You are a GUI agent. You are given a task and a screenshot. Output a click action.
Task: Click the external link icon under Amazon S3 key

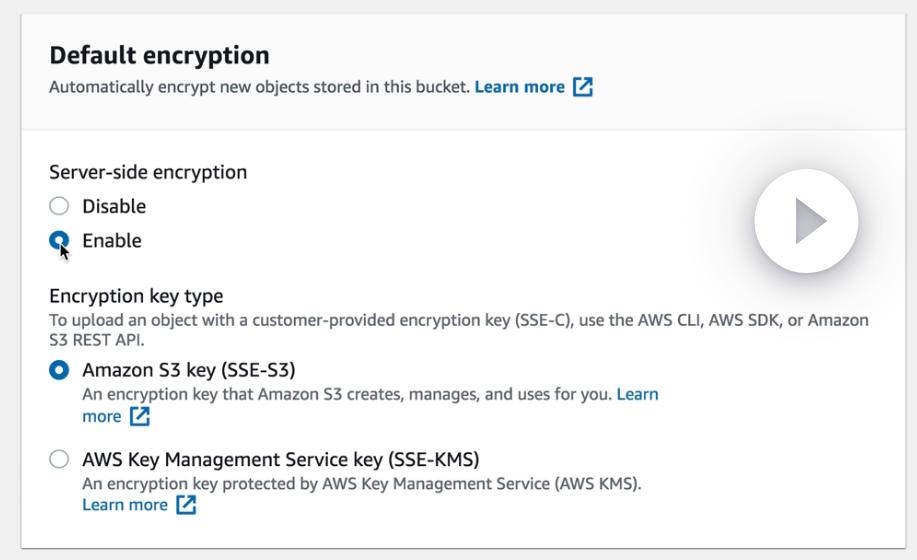[139, 416]
